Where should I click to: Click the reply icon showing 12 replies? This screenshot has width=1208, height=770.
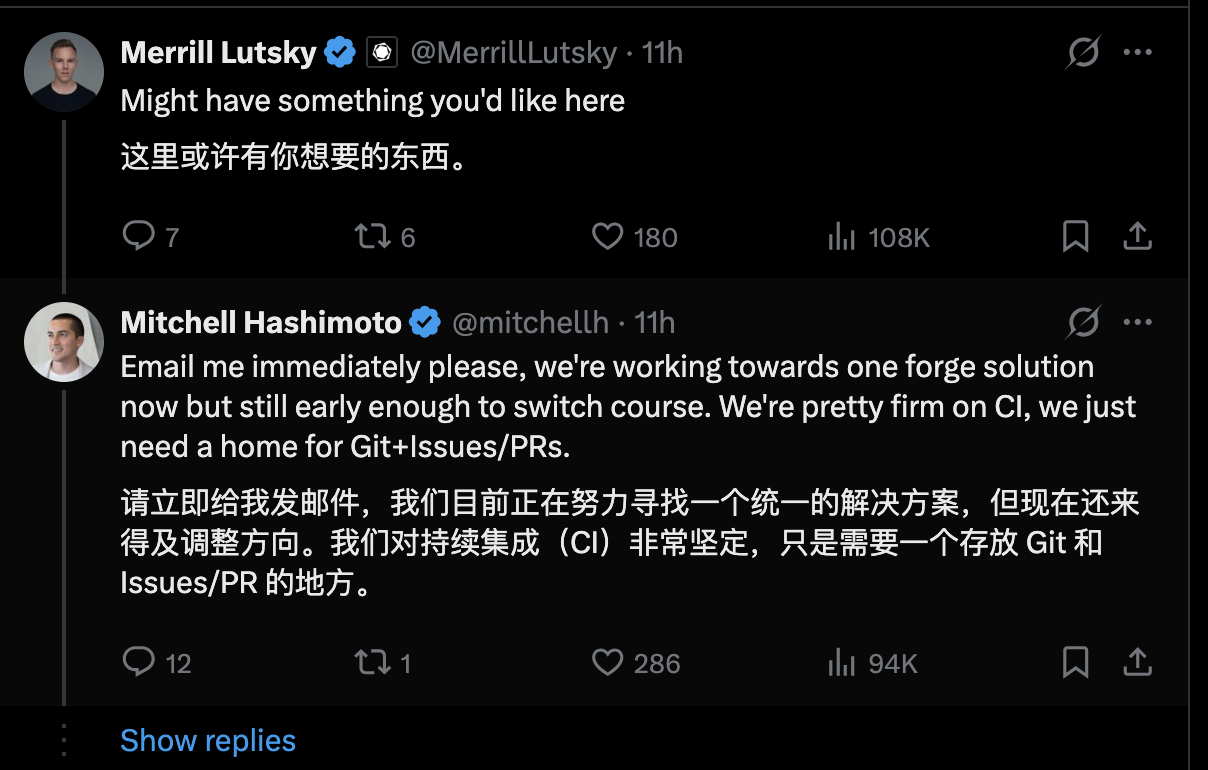coord(138,662)
